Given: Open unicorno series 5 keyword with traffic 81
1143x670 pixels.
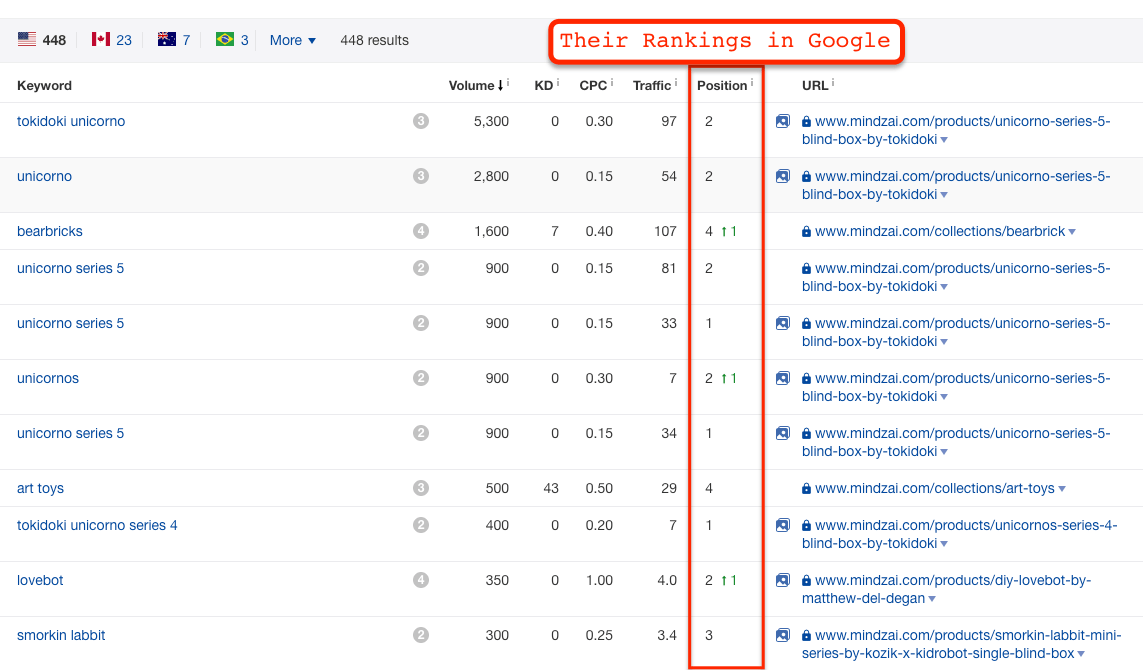Looking at the screenshot, I should click(x=71, y=268).
